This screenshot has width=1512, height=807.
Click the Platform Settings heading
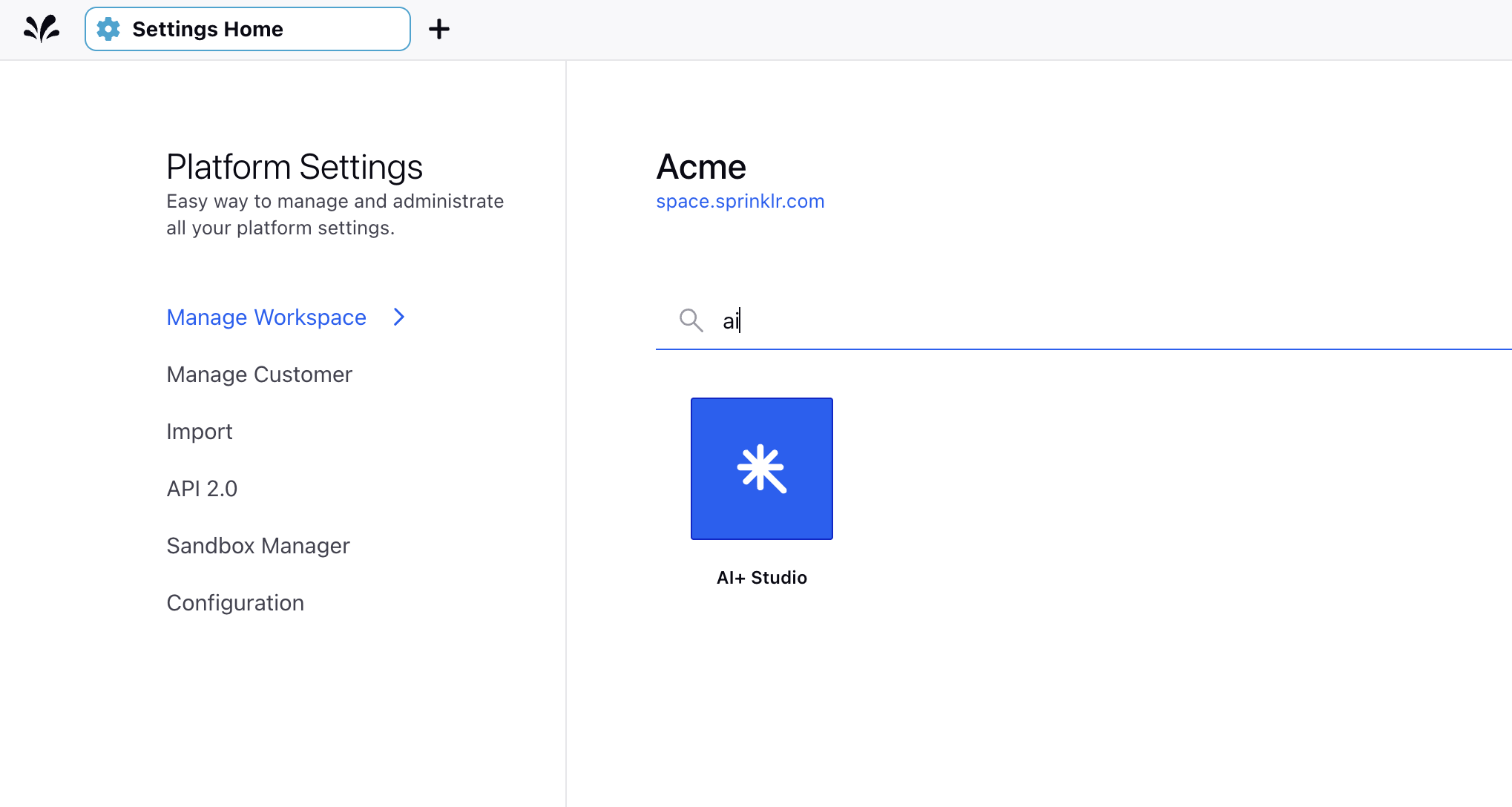click(x=295, y=167)
